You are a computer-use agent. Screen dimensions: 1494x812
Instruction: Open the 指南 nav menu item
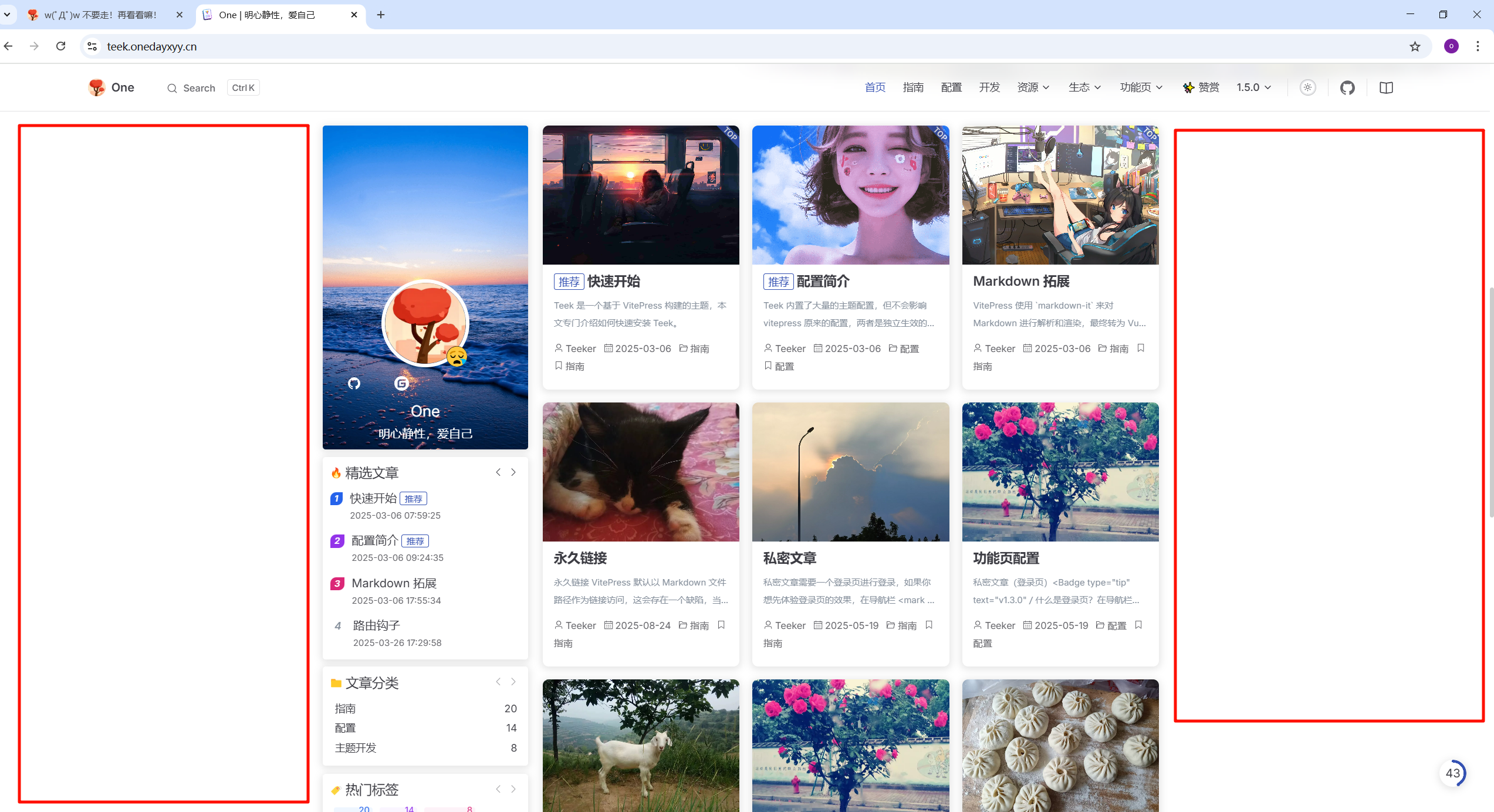tap(913, 87)
